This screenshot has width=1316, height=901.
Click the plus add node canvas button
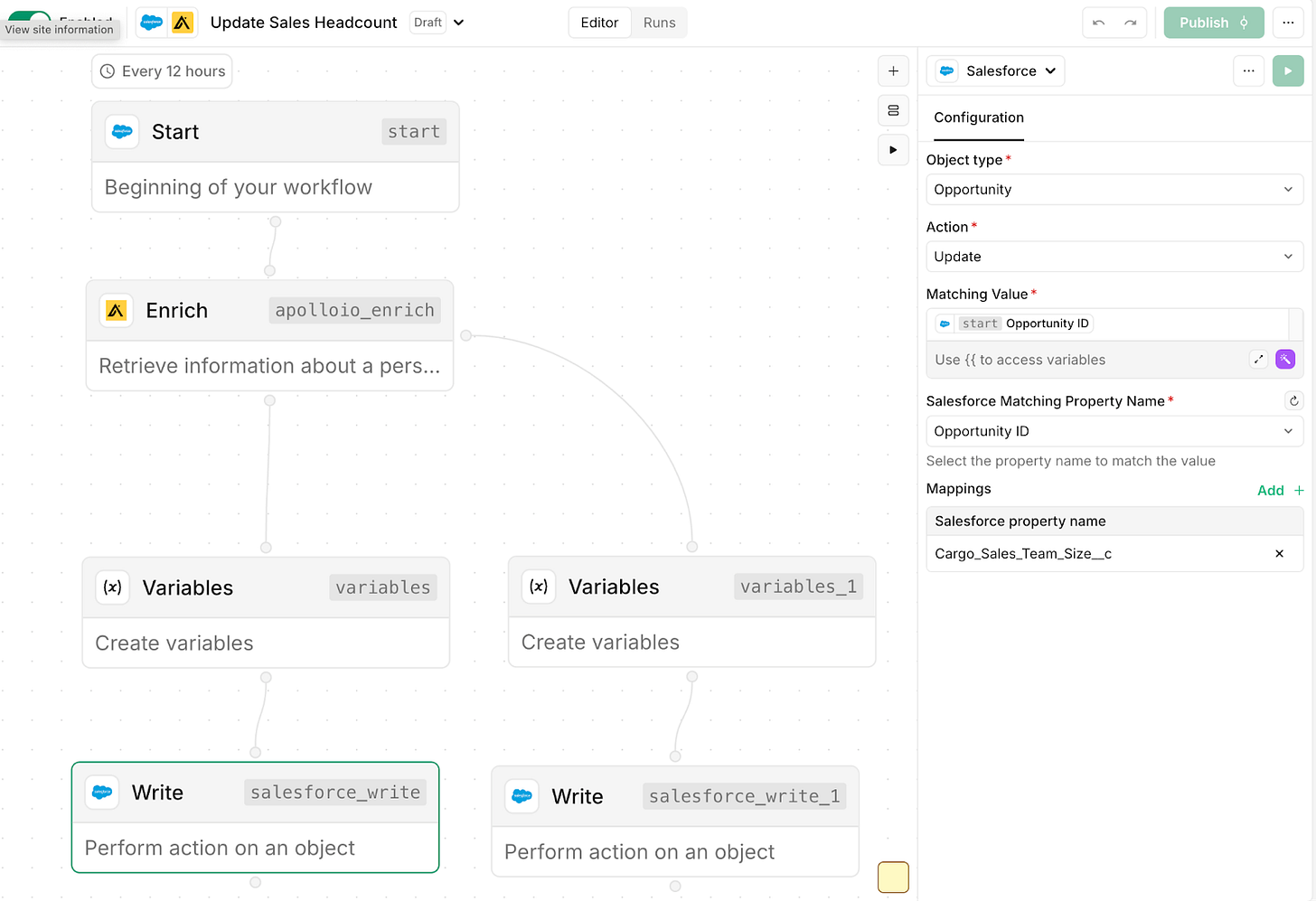pos(893,71)
